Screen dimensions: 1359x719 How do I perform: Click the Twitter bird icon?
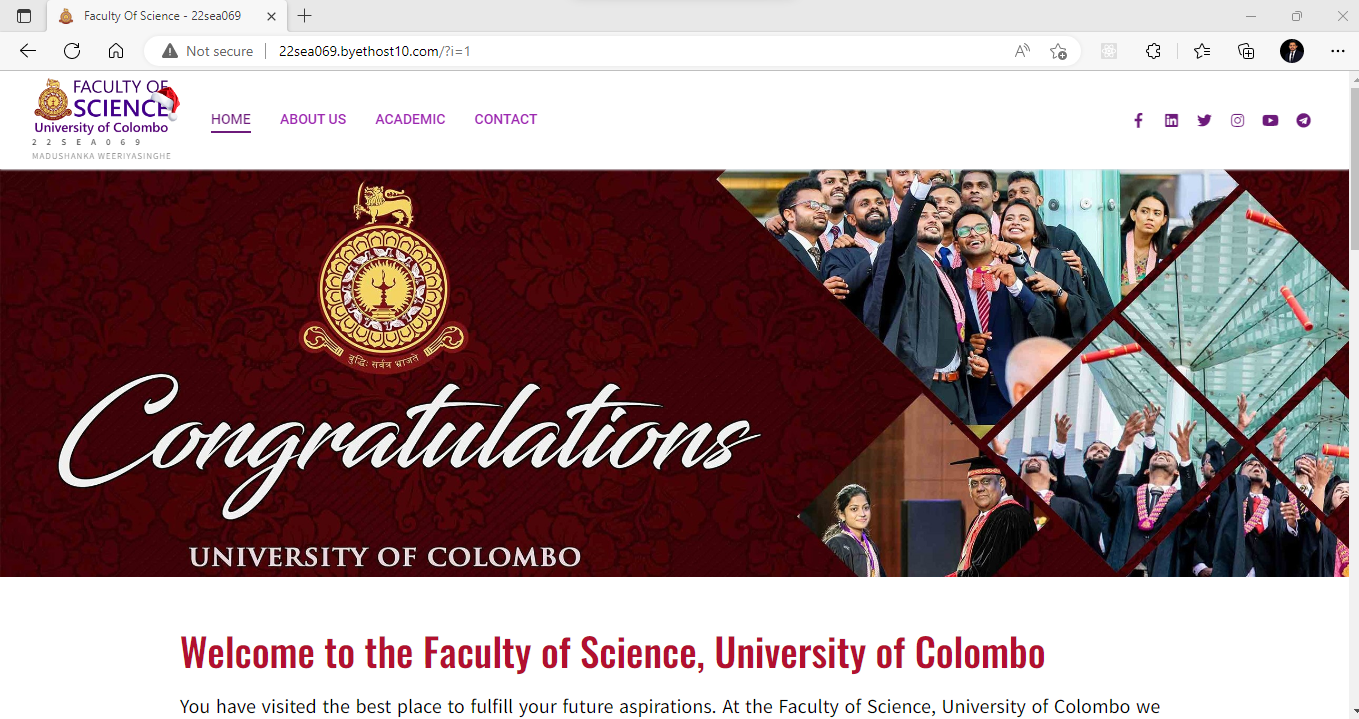click(x=1204, y=121)
